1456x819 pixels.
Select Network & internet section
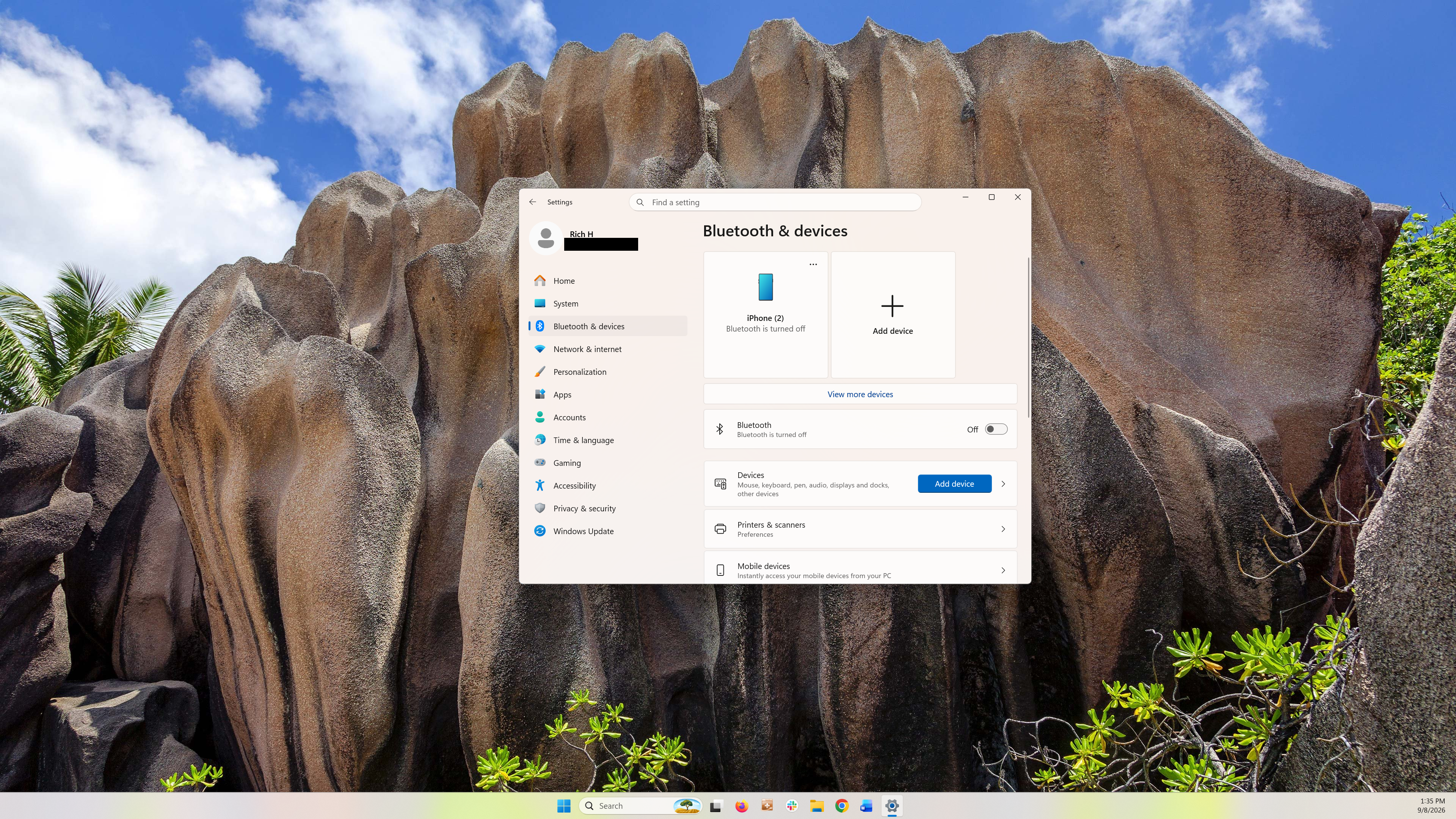coord(607,349)
